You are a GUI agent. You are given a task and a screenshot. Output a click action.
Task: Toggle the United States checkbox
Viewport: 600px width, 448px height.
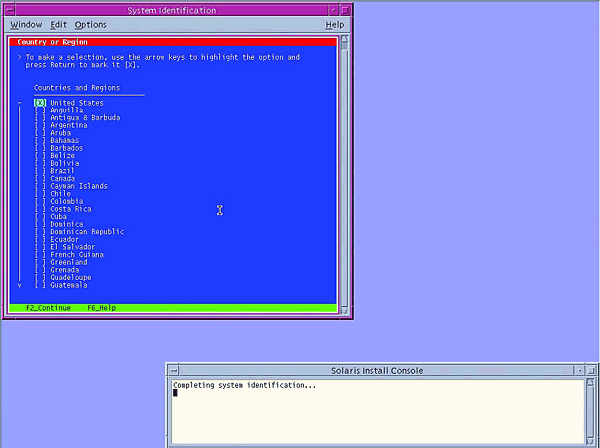tap(40, 103)
